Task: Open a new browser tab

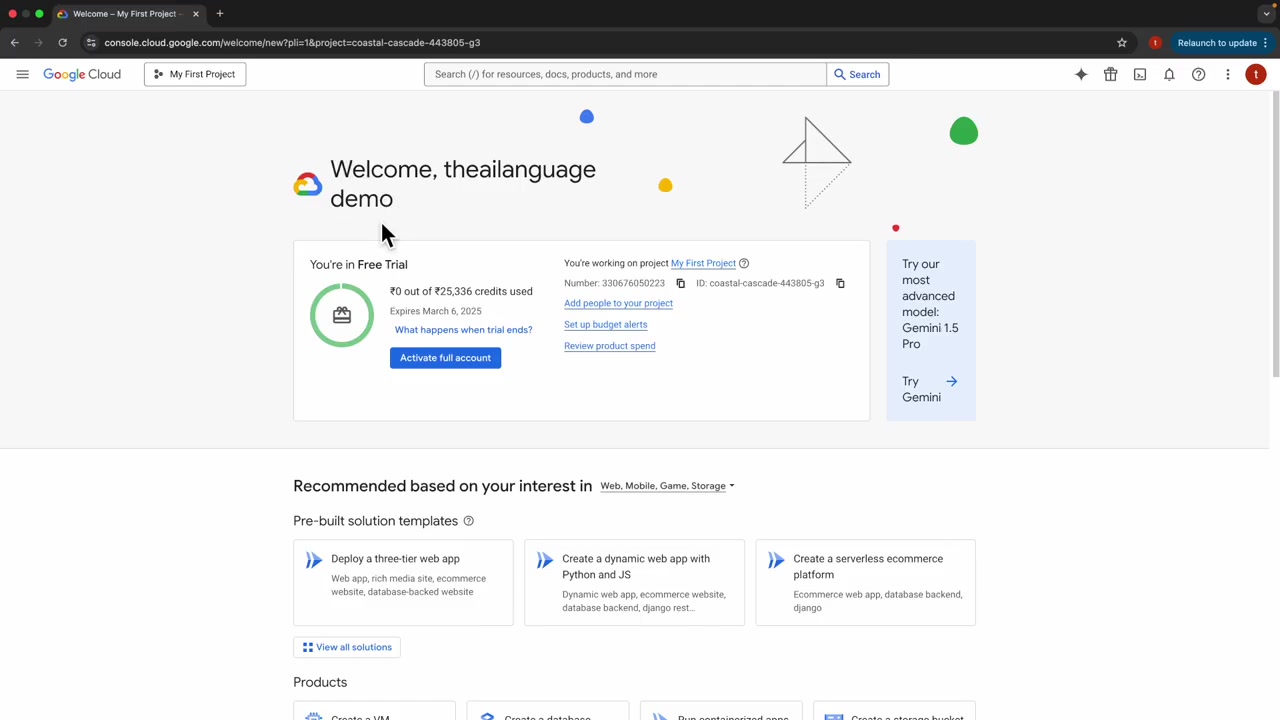Action: [220, 14]
